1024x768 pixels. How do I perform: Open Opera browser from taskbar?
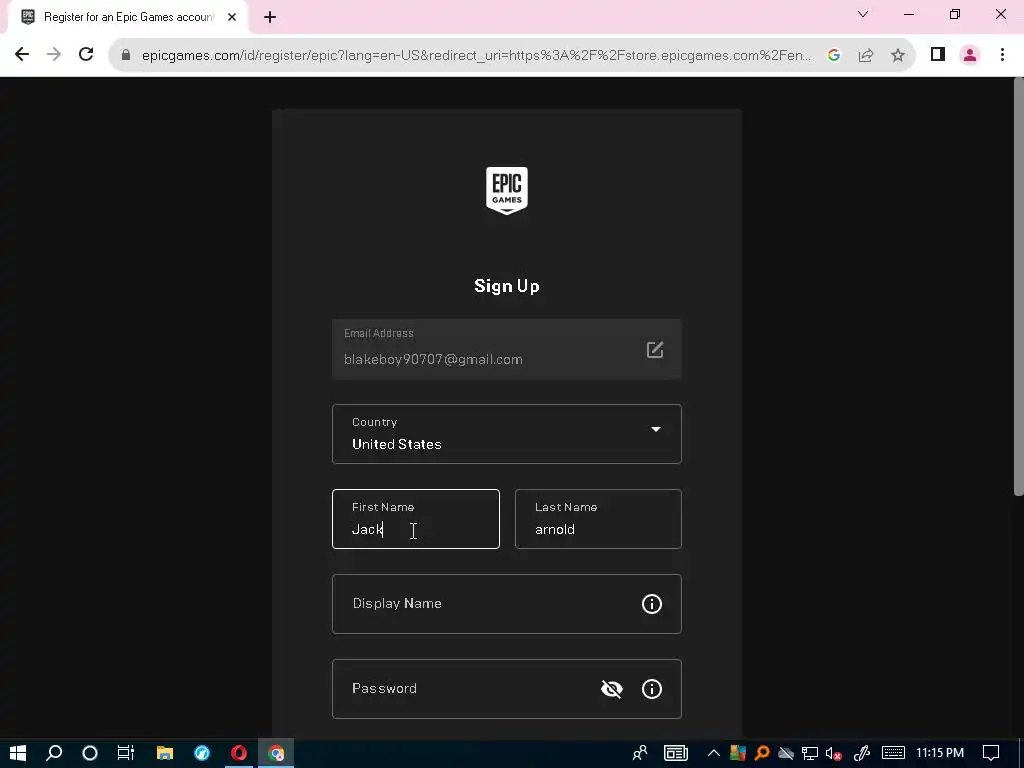point(239,753)
